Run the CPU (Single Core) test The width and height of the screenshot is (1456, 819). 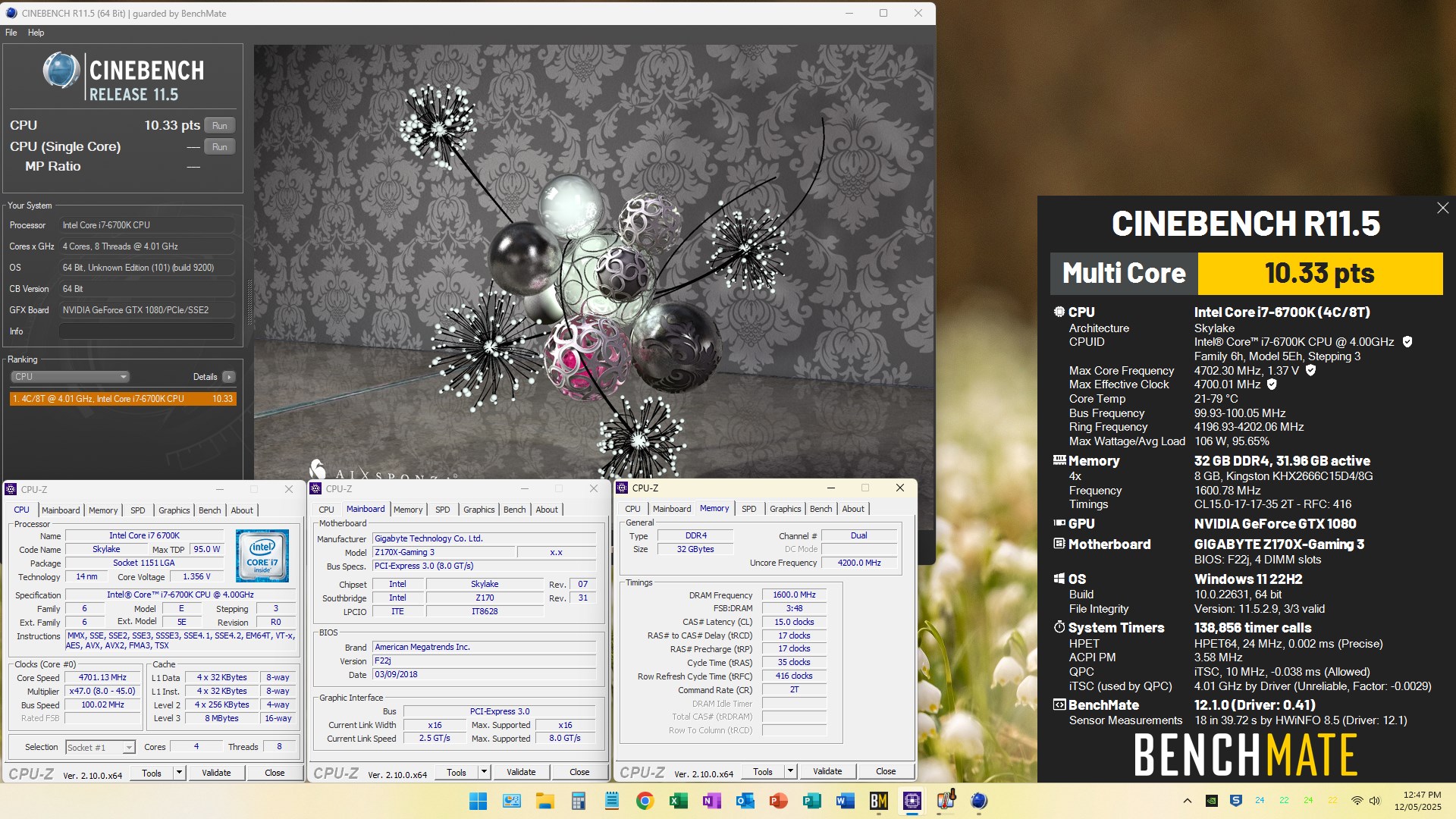[x=220, y=147]
